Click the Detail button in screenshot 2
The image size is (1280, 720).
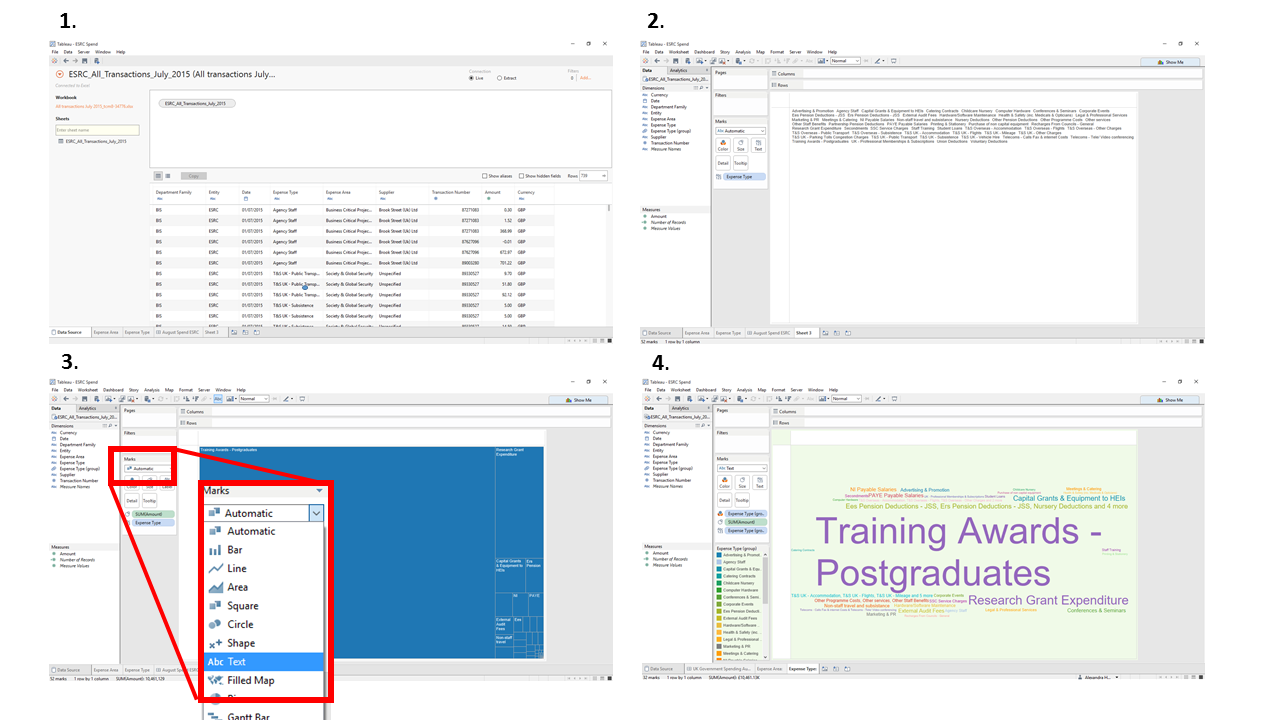coord(723,162)
